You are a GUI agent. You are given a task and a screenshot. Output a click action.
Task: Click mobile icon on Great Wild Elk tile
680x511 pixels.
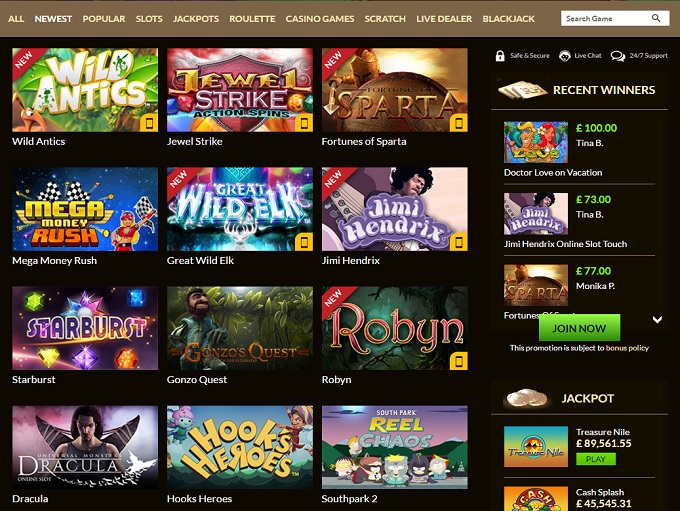[304, 242]
